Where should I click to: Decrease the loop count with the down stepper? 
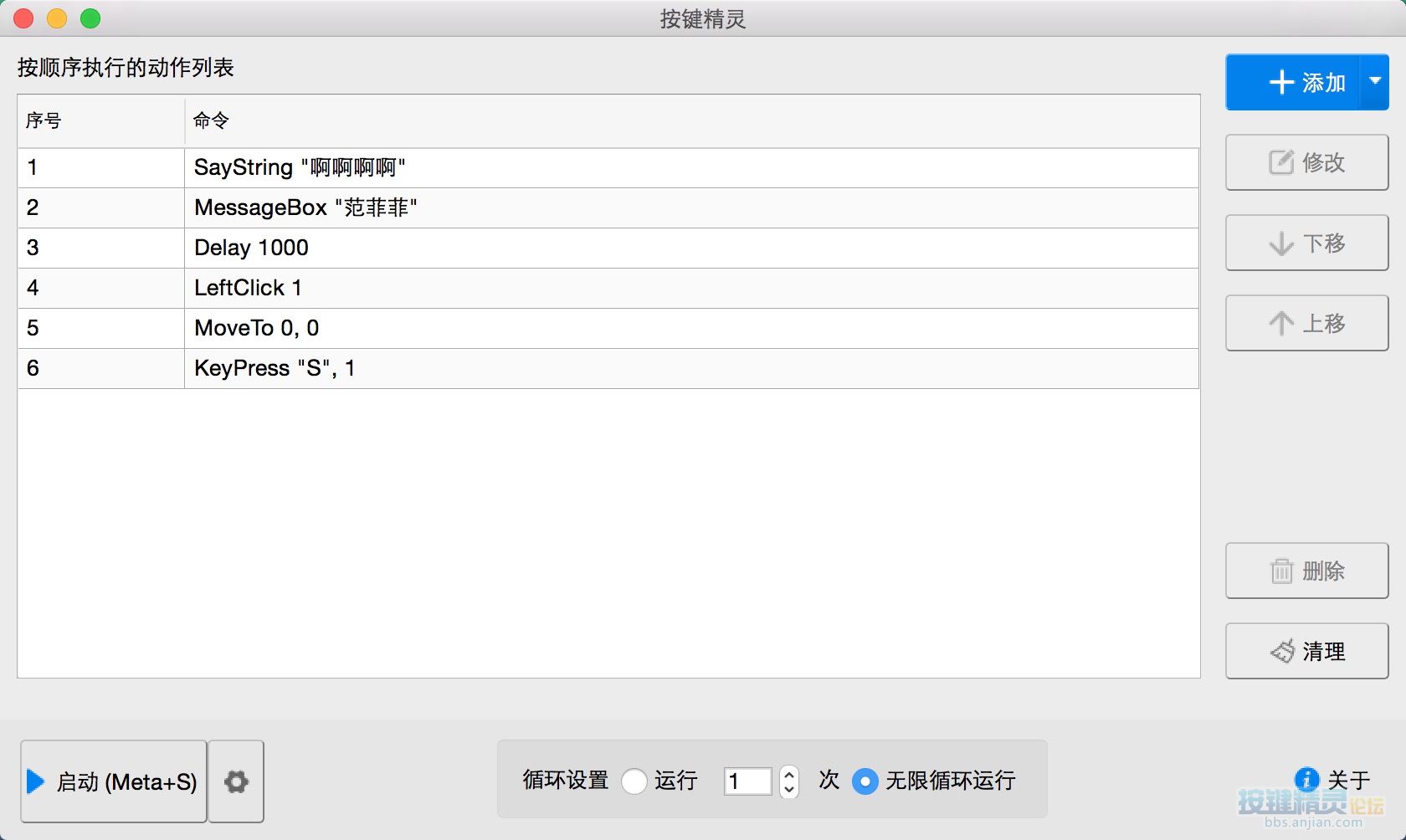[x=788, y=789]
